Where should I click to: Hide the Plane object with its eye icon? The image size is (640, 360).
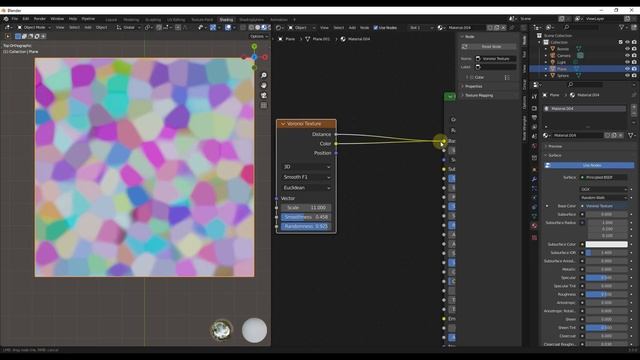click(627, 69)
